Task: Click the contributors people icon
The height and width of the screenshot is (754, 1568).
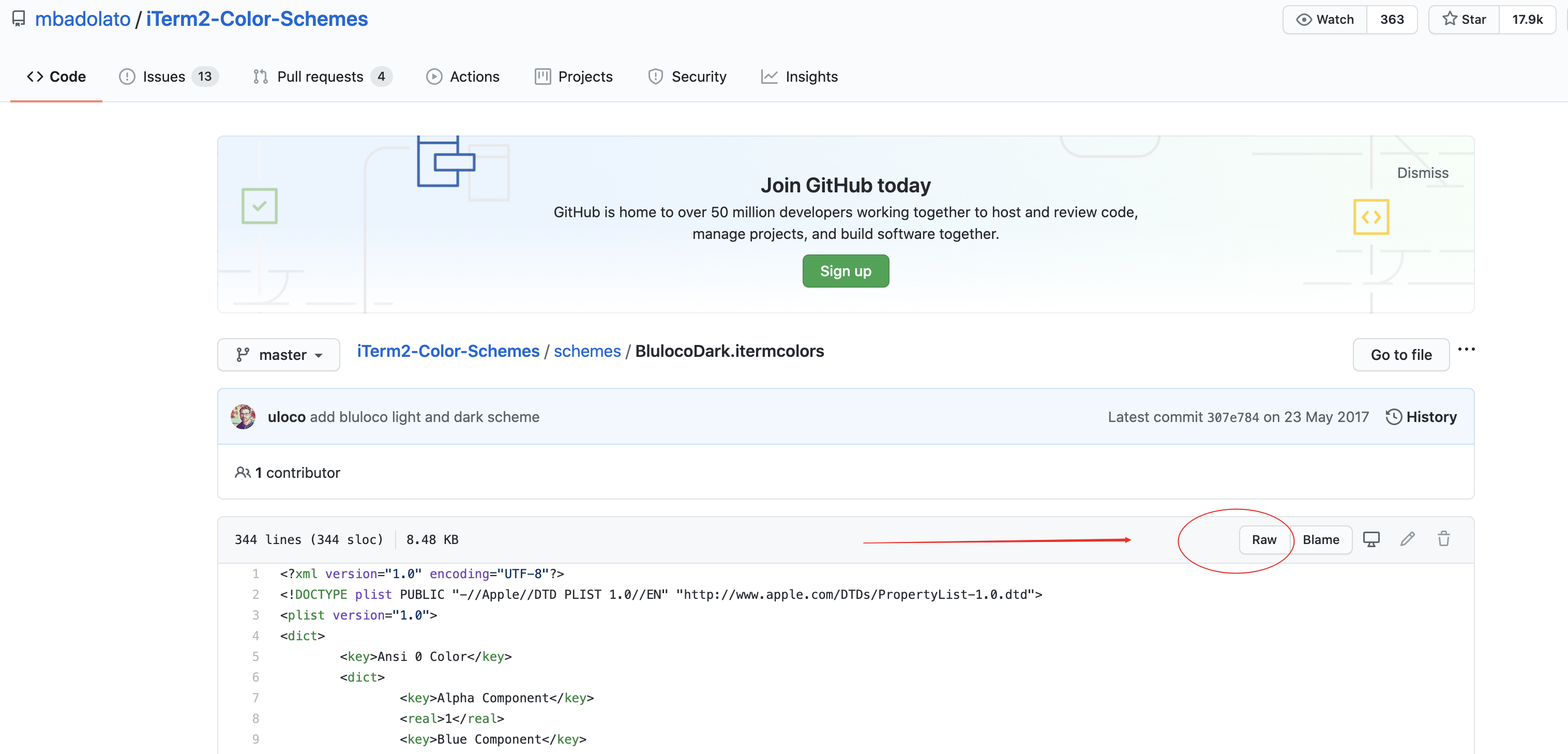Action: (242, 472)
